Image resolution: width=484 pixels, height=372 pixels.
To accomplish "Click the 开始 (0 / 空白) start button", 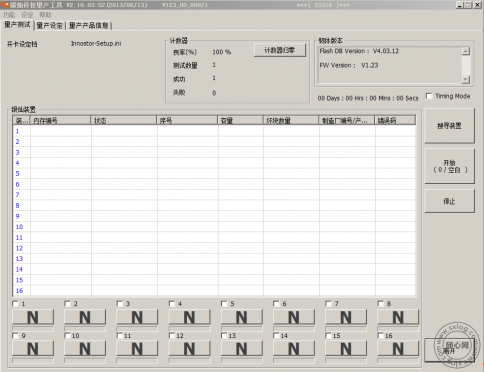I will pyautogui.click(x=449, y=166).
